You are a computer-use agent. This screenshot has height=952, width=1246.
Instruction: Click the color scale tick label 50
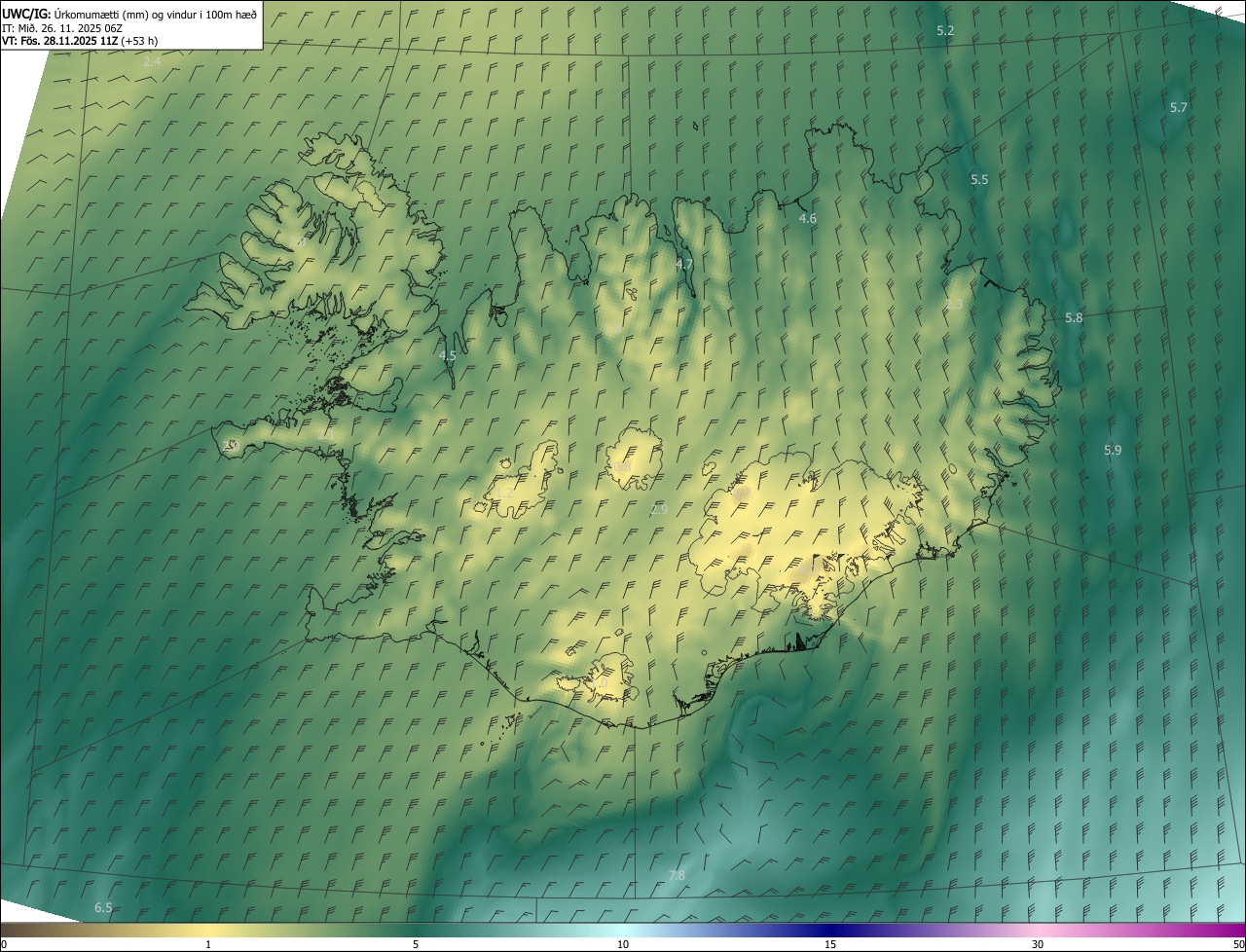[1238, 945]
